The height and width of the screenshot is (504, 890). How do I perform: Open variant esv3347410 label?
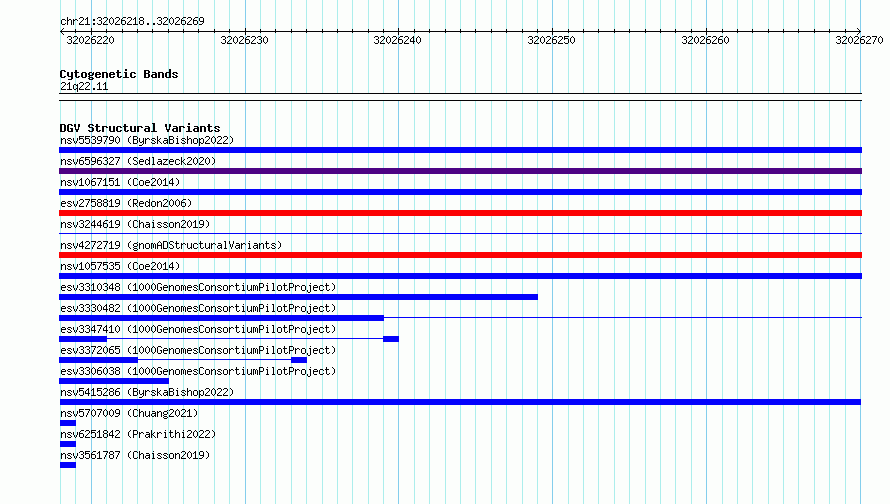(198, 329)
